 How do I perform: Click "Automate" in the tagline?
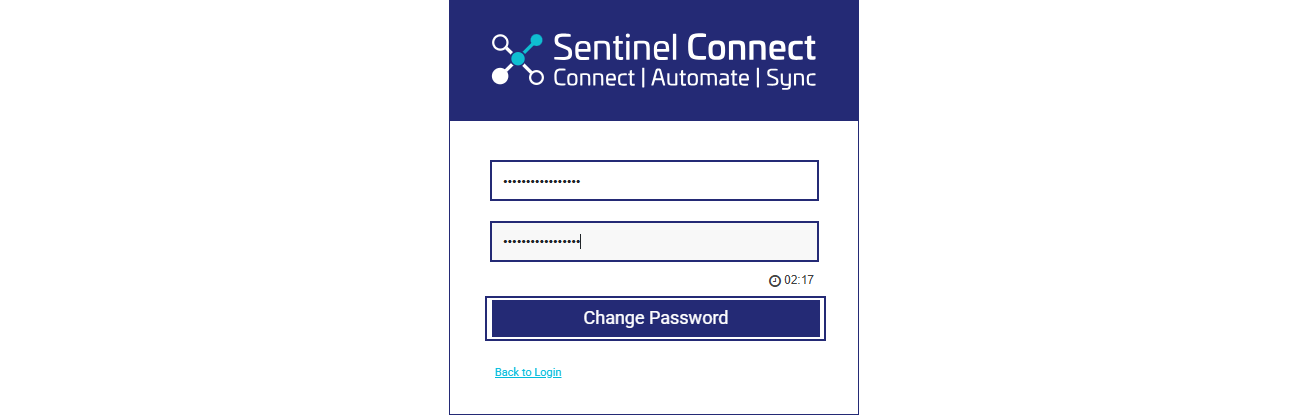click(700, 78)
